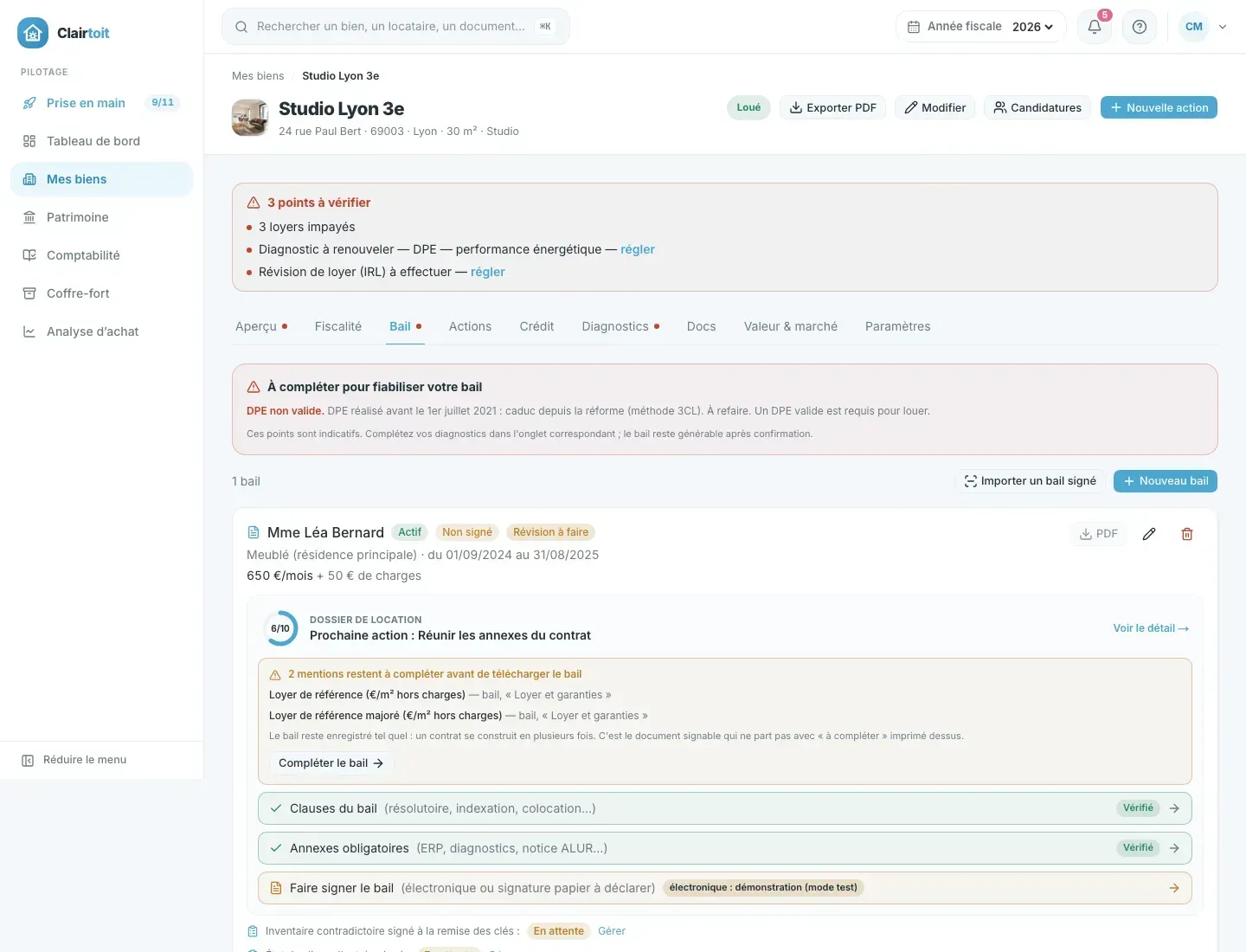Click Importer un bail signé

pos(1030,481)
